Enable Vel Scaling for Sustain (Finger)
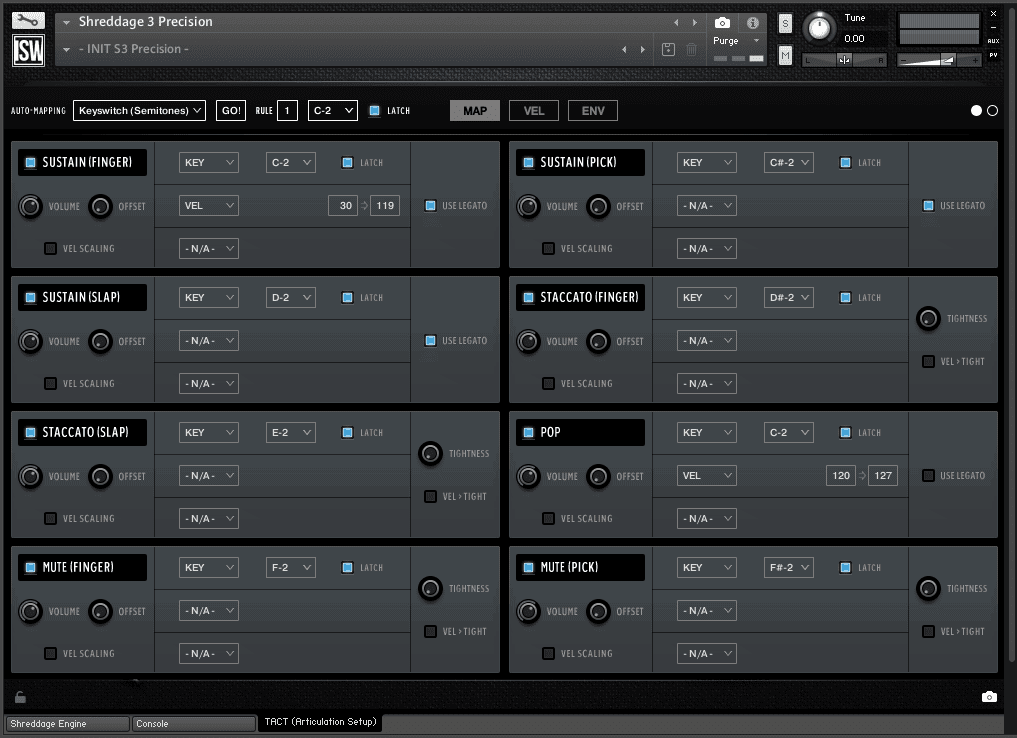This screenshot has width=1017, height=738. coord(50,249)
